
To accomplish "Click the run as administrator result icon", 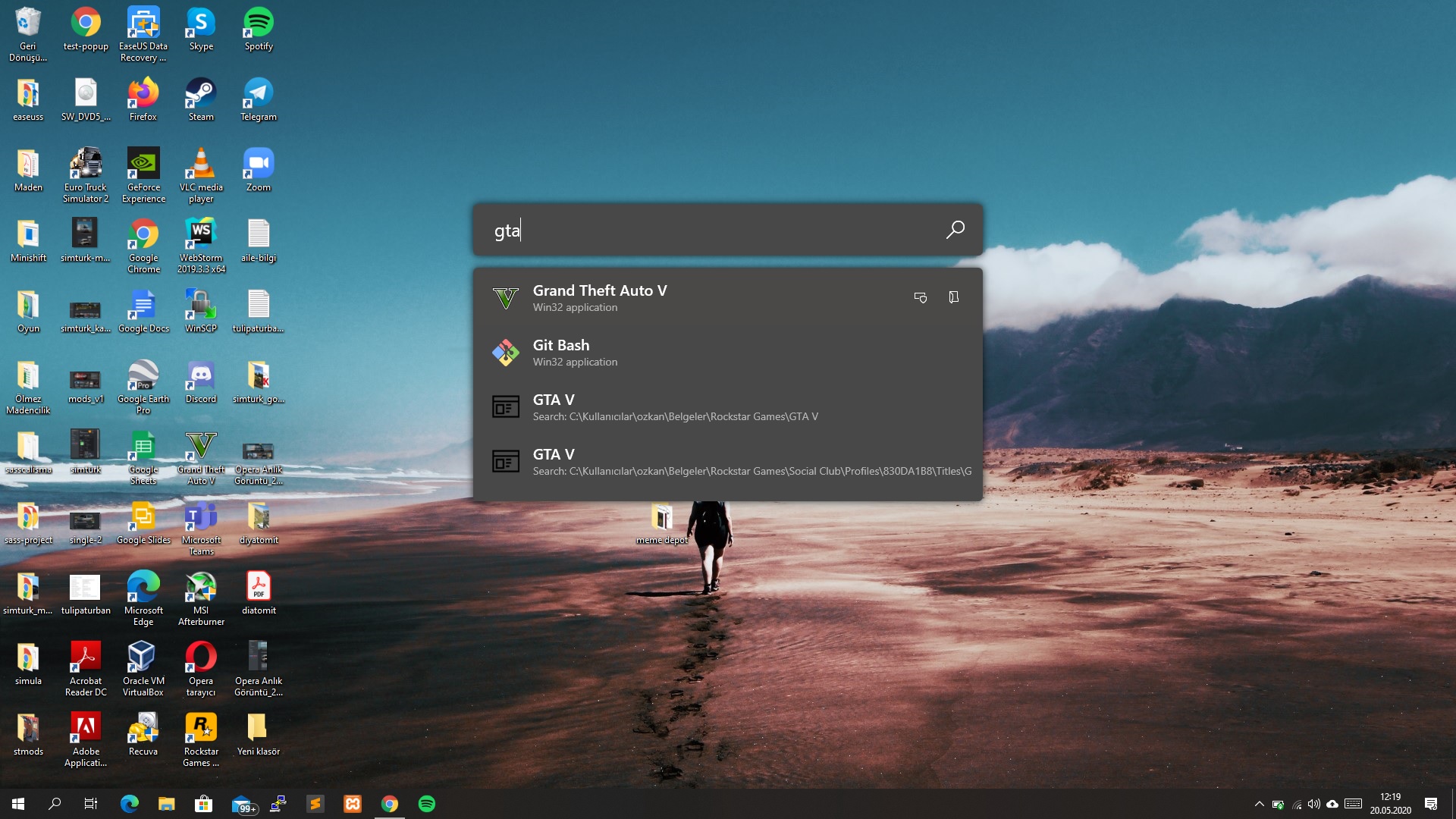I will point(921,297).
